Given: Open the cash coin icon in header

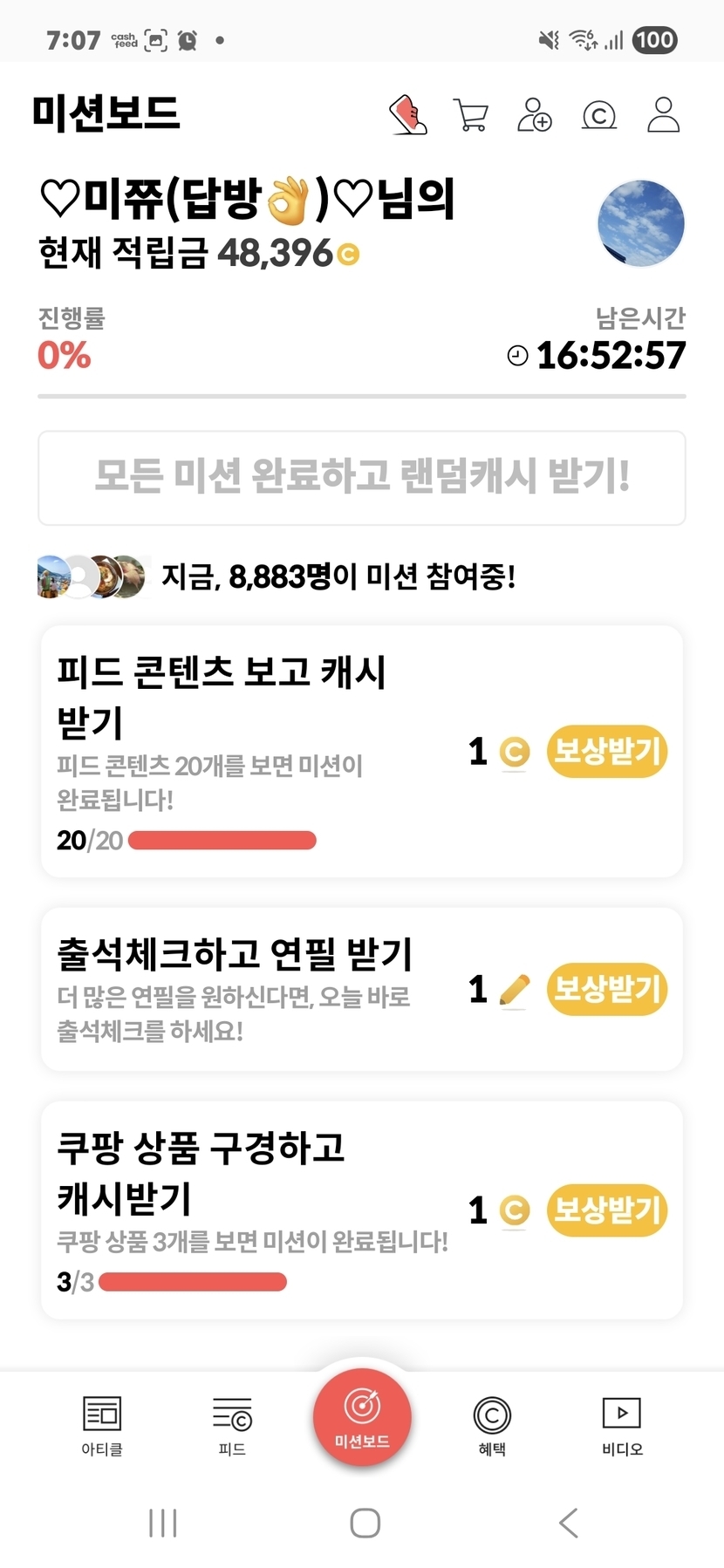Looking at the screenshot, I should (599, 114).
